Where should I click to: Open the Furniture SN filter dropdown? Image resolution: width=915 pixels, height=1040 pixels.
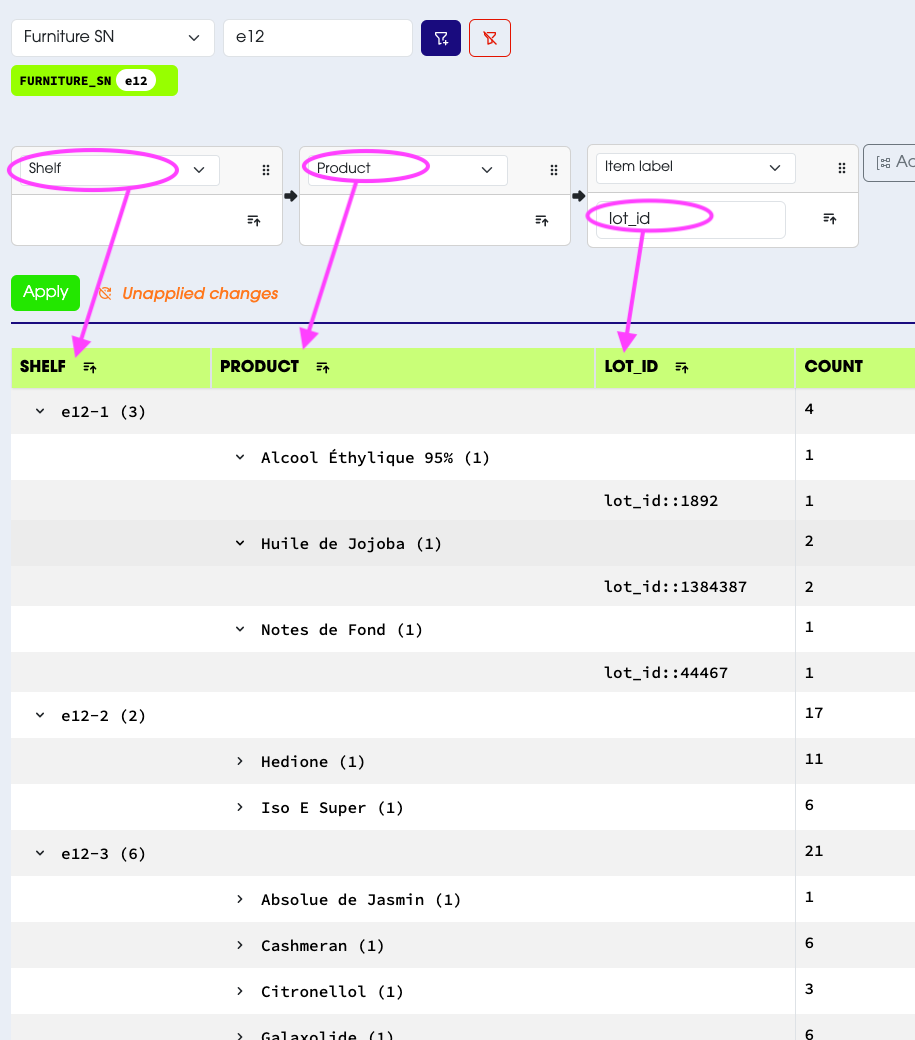(113, 38)
